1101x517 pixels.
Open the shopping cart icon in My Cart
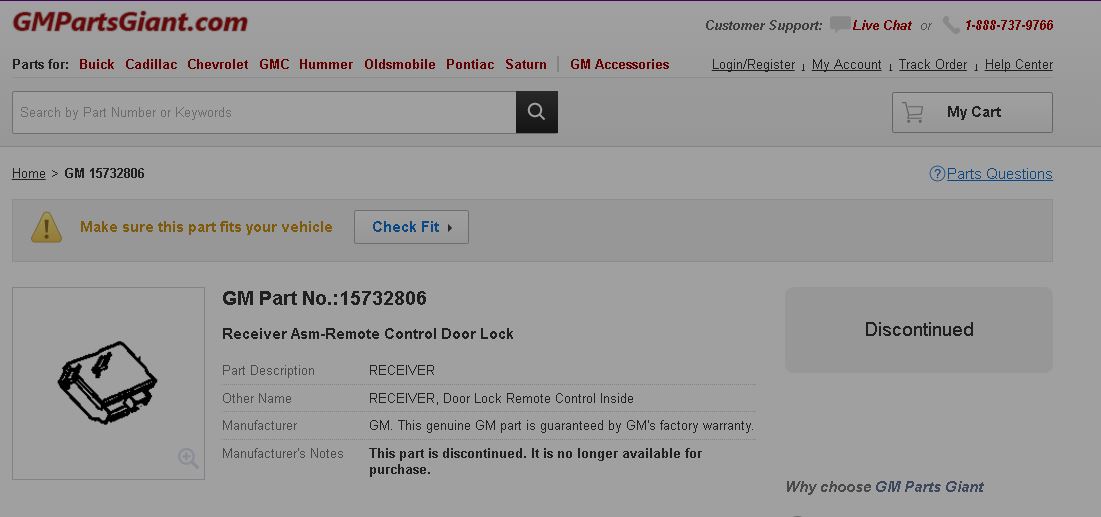click(x=913, y=112)
